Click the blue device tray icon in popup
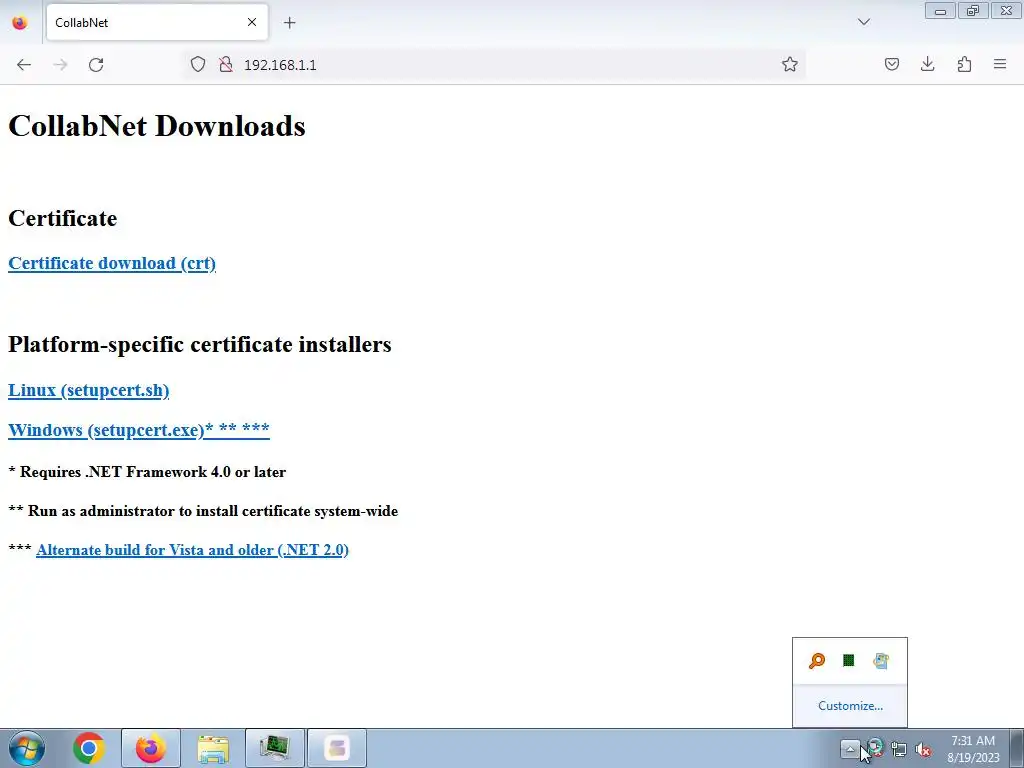Screen dimensions: 1024x768 tap(880, 661)
